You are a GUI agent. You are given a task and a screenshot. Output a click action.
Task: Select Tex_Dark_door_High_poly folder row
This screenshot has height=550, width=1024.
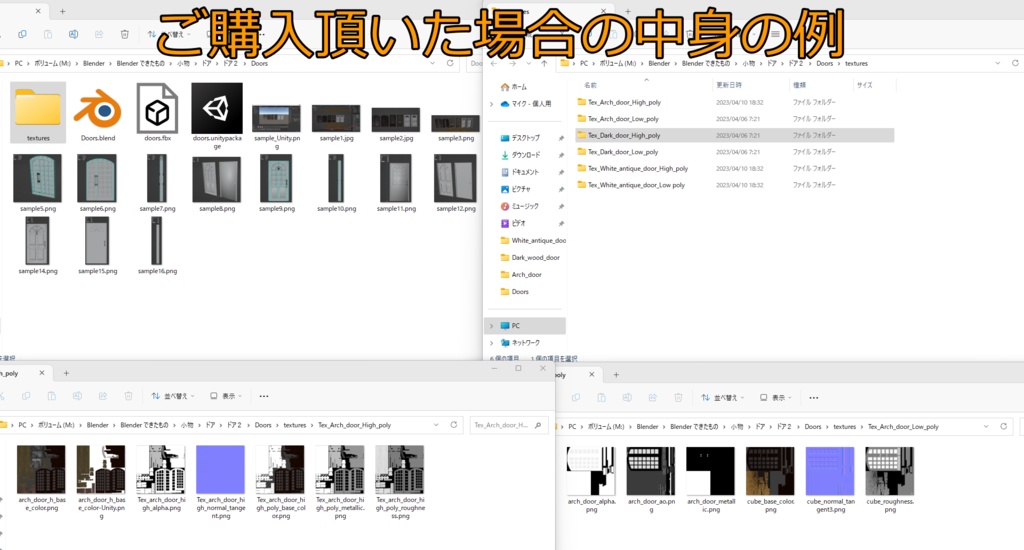pos(735,135)
